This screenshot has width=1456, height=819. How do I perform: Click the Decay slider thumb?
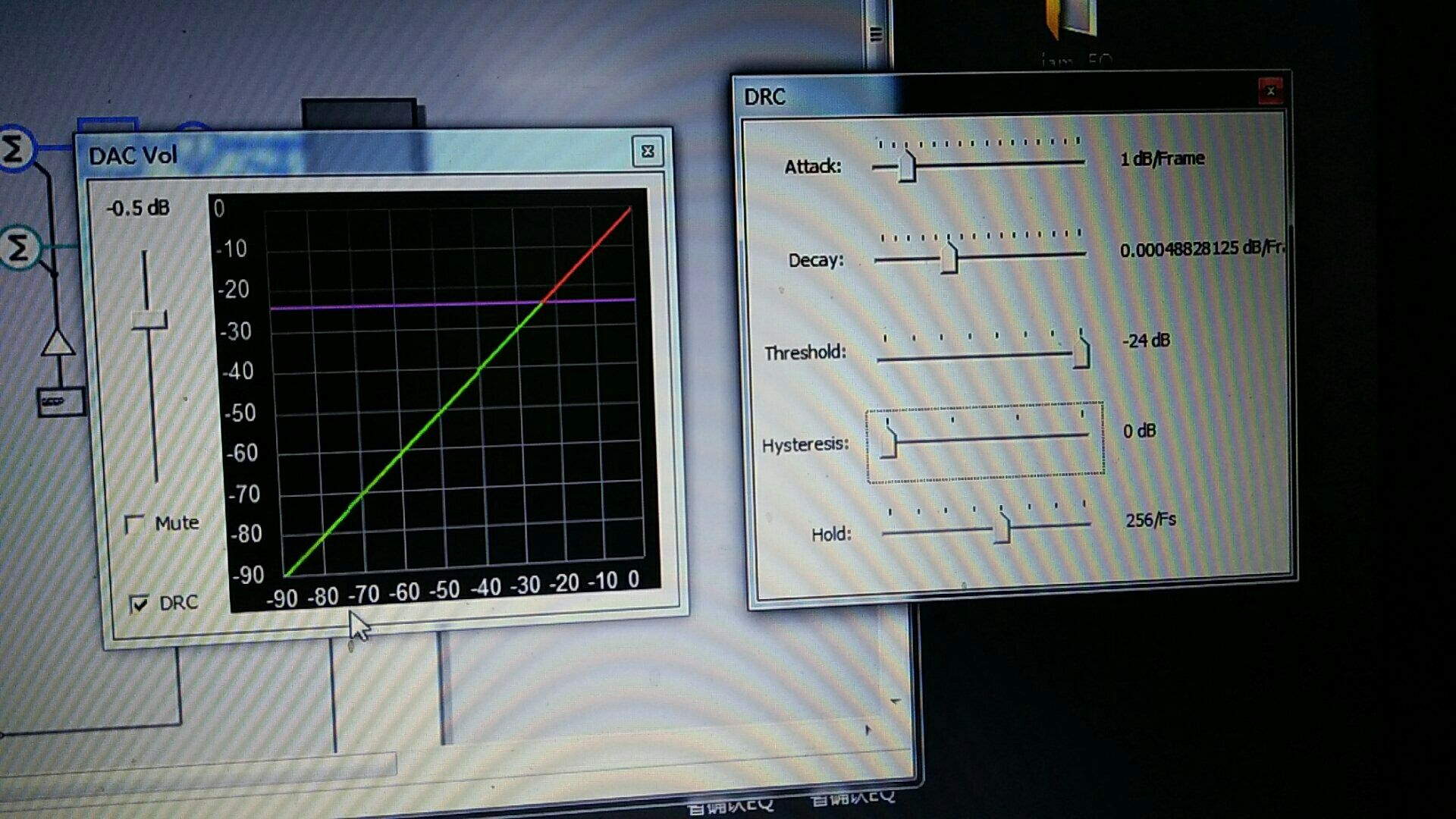pos(949,259)
